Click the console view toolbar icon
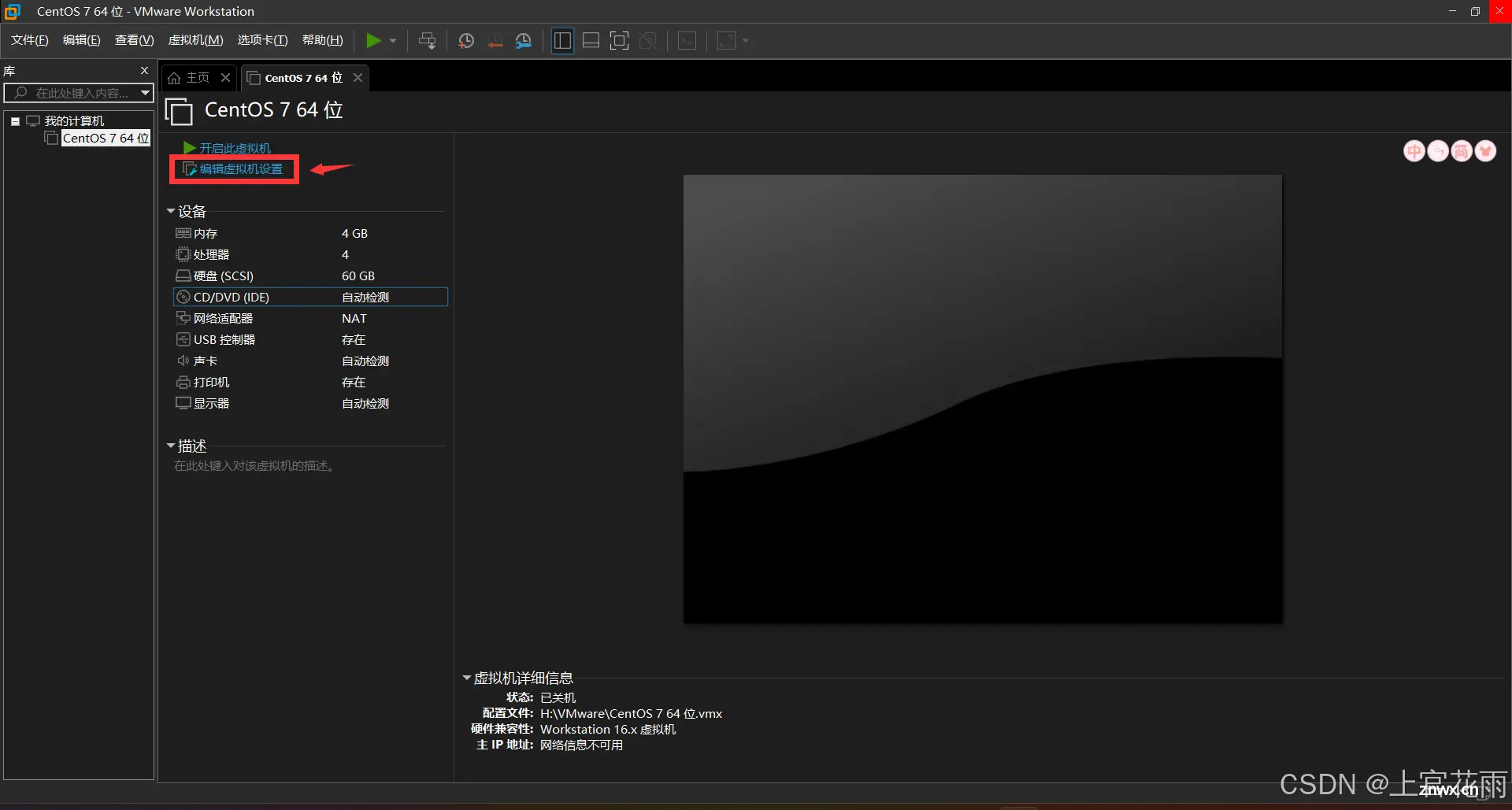 687,41
